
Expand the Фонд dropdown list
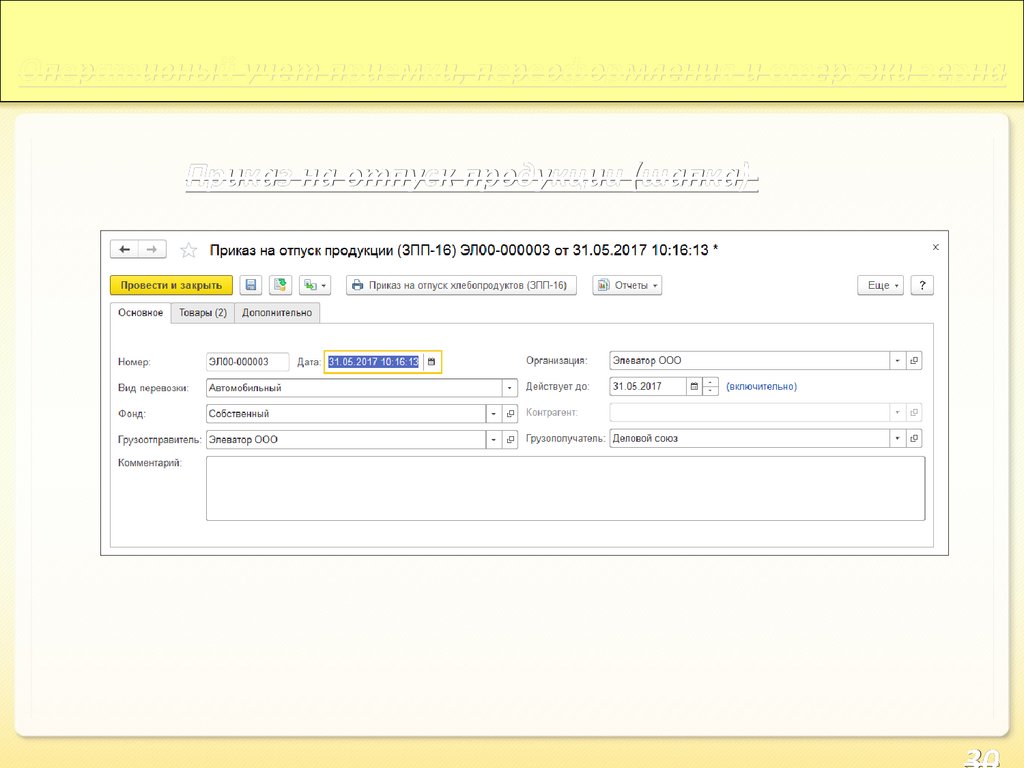(x=493, y=413)
